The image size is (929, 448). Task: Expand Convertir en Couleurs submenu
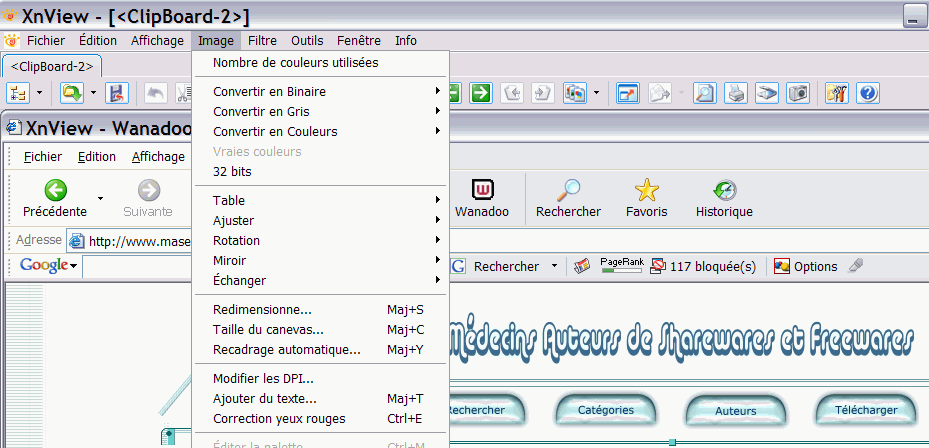pos(321,132)
